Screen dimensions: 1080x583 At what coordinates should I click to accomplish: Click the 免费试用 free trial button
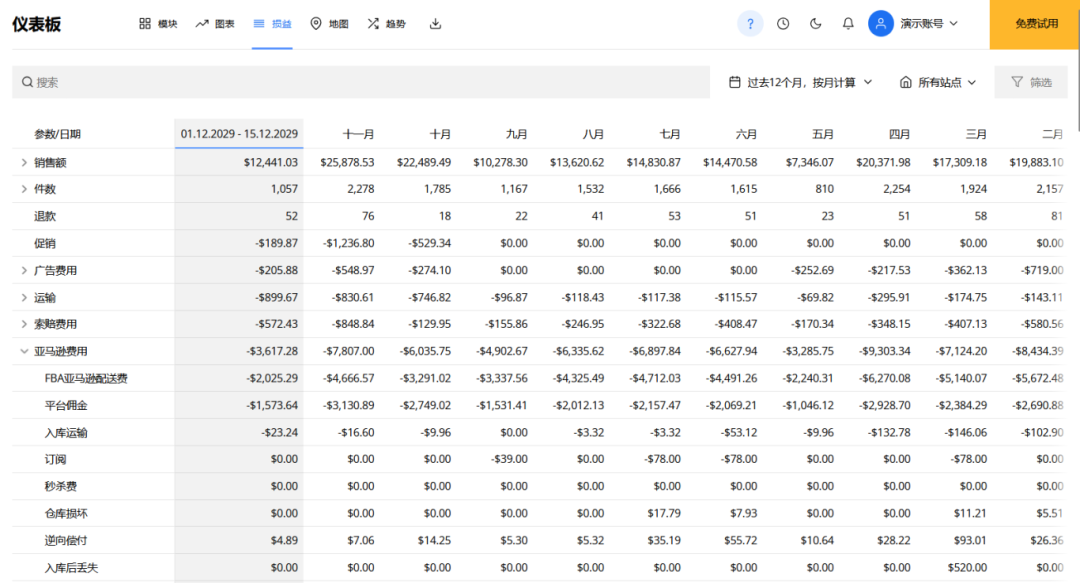(1035, 24)
